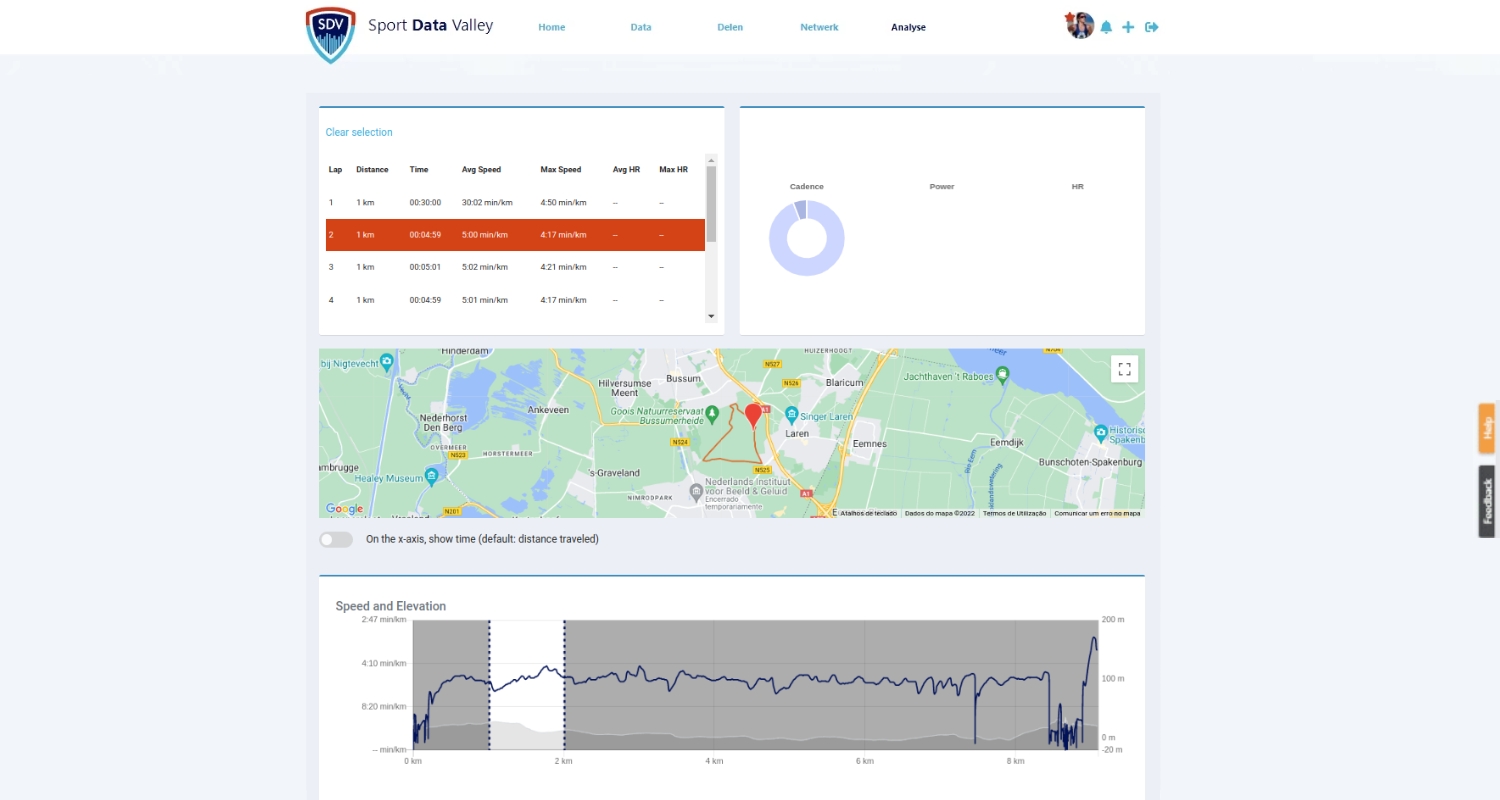Select lap 3 row with 00:05:01

[x=515, y=267]
